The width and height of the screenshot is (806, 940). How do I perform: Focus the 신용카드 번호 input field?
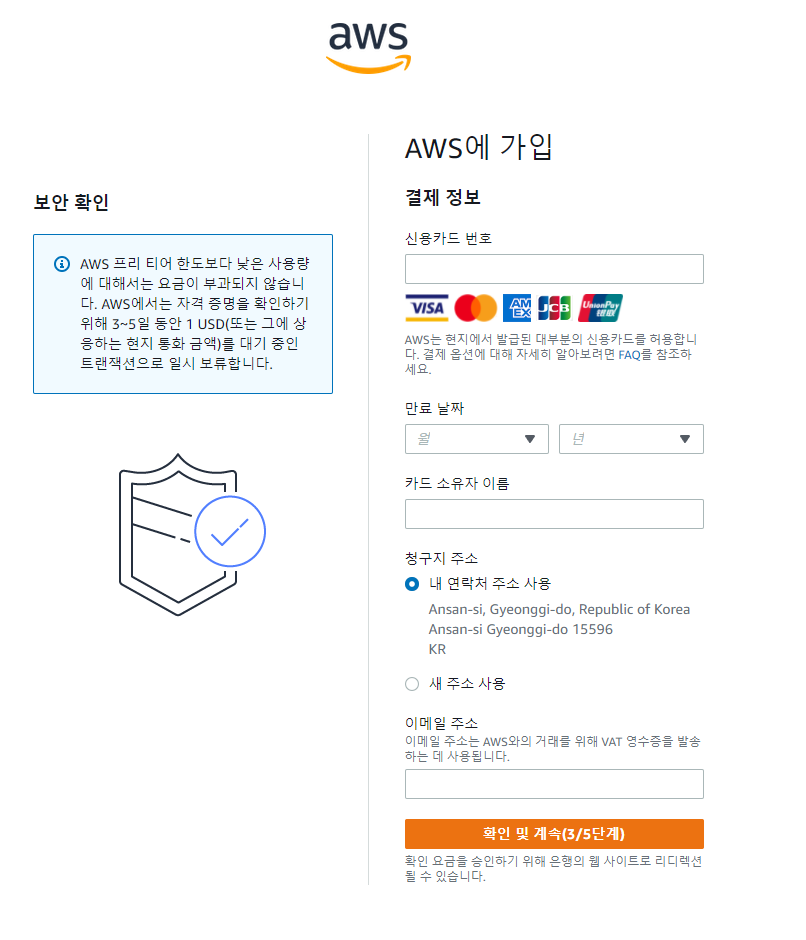coord(554,269)
